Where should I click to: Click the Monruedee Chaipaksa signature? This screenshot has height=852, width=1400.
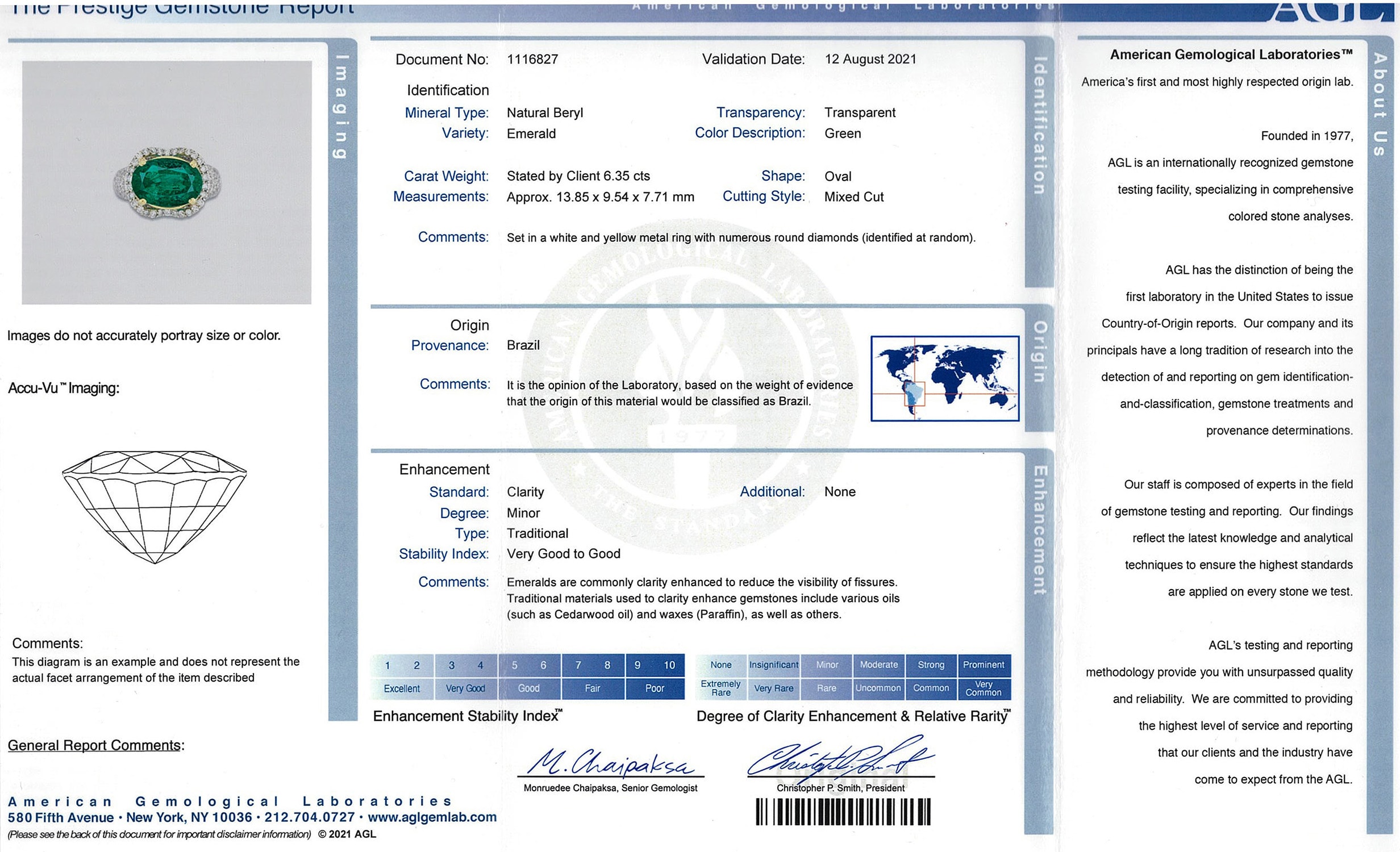coord(610,763)
